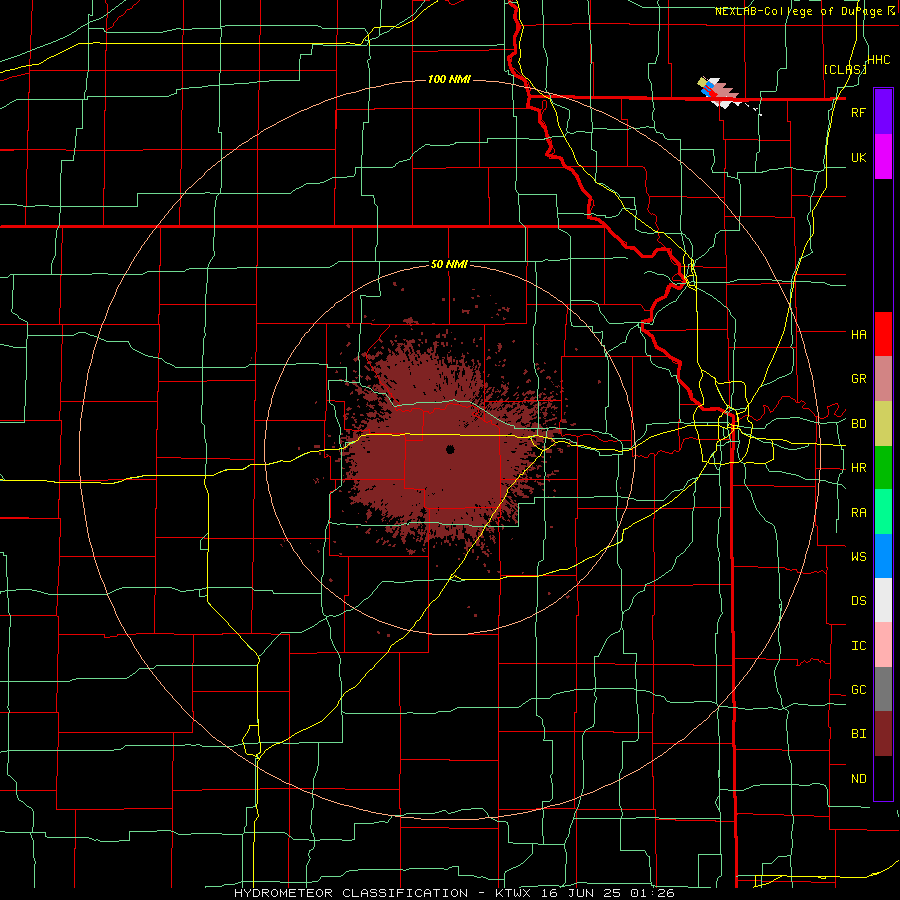Click the "50 NMI" range ring label
This screenshot has height=900, width=900.
(x=449, y=265)
